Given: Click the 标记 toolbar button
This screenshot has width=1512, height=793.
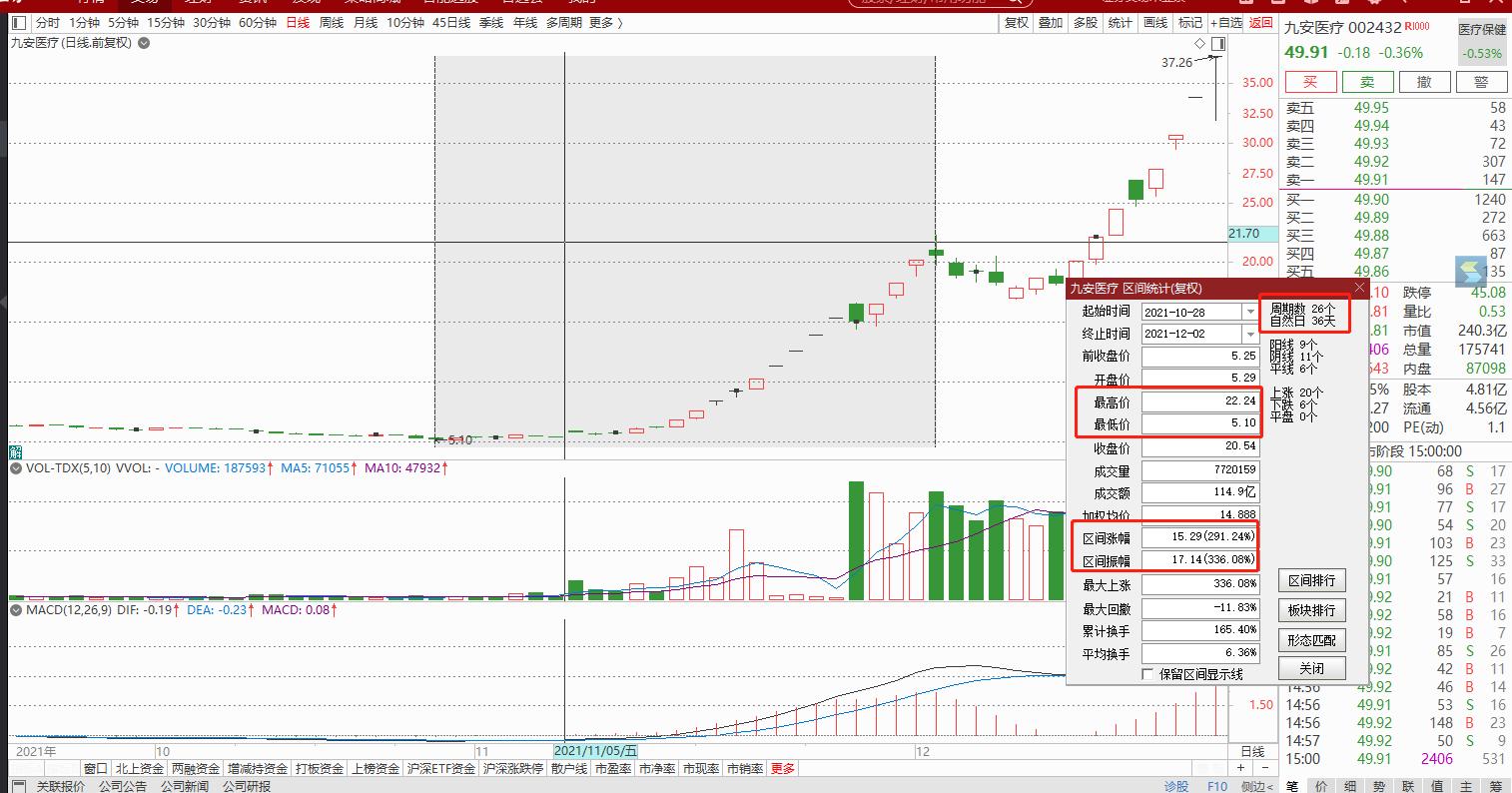Looking at the screenshot, I should point(1190,23).
